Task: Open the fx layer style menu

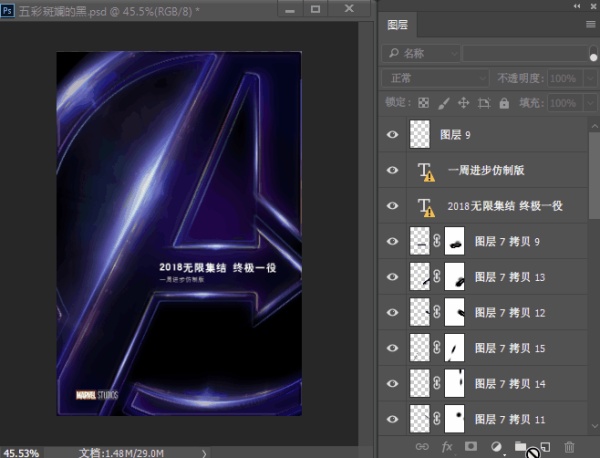Action: 447,447
